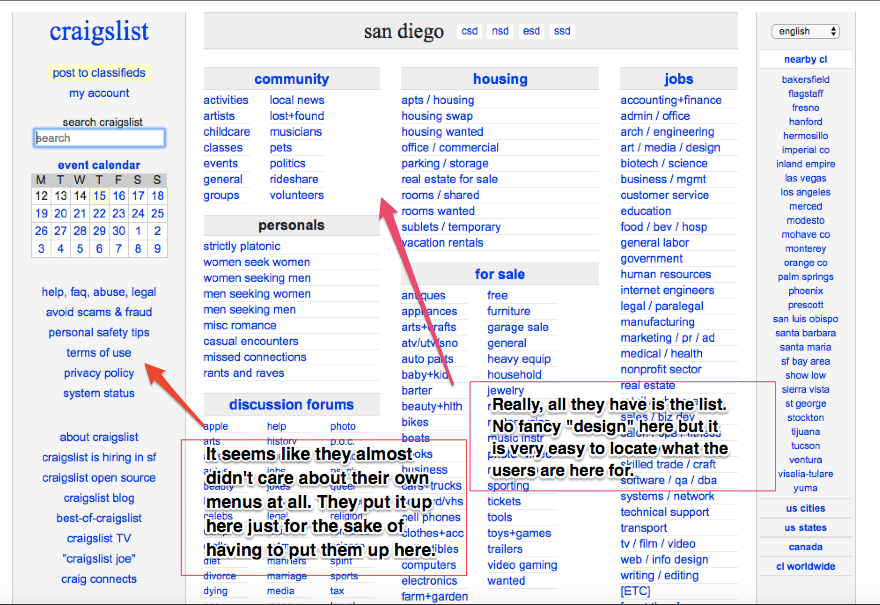Open the farm+garden link
Screen dimensions: 880x605
pos(434,597)
